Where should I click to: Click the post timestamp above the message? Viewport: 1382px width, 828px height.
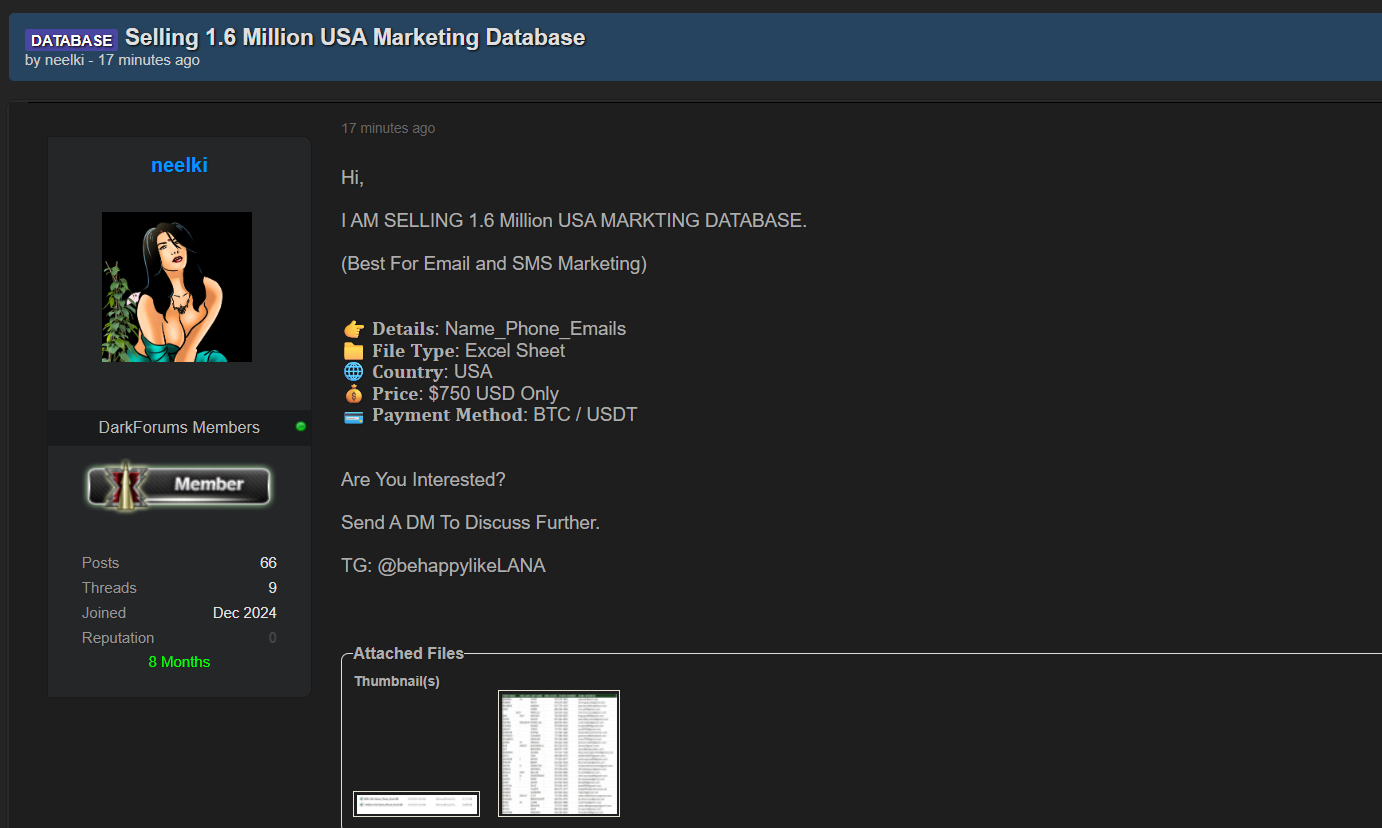(388, 128)
